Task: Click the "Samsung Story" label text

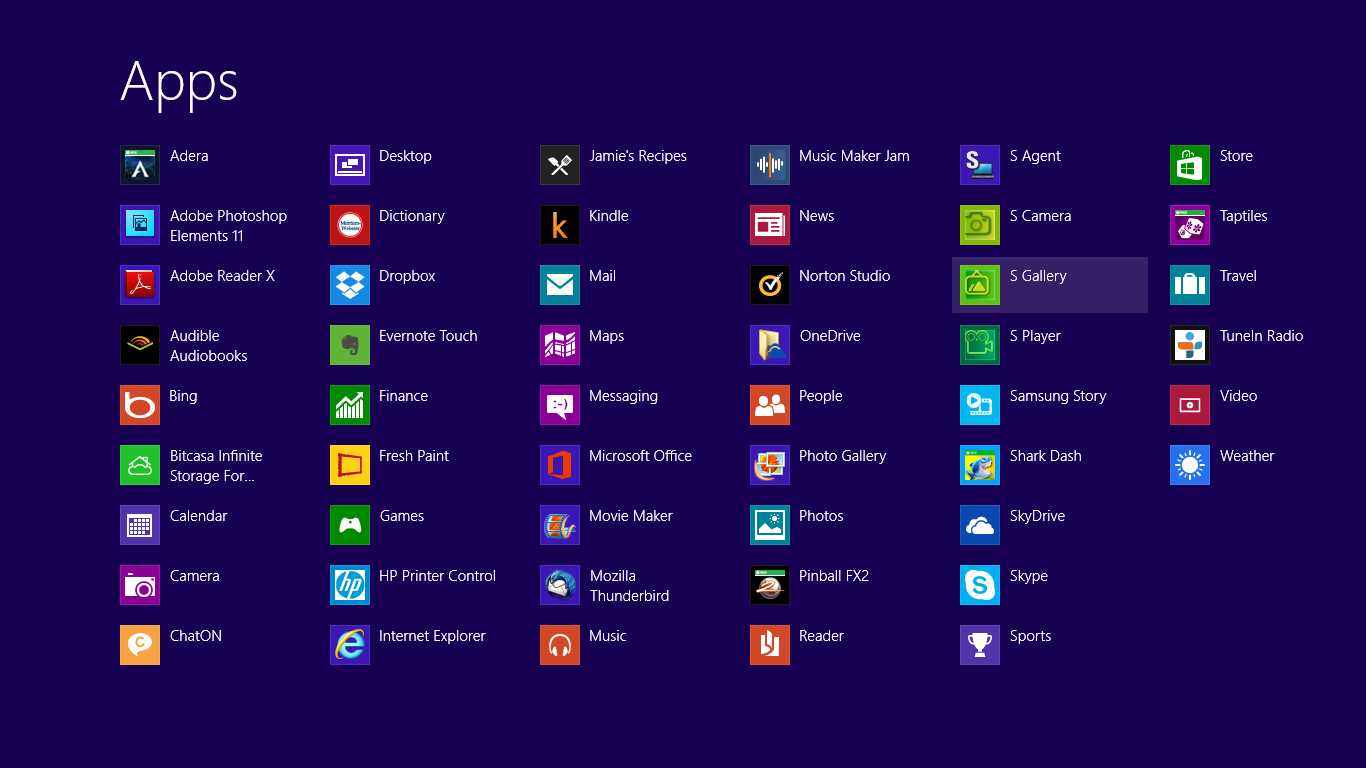Action: point(1058,396)
